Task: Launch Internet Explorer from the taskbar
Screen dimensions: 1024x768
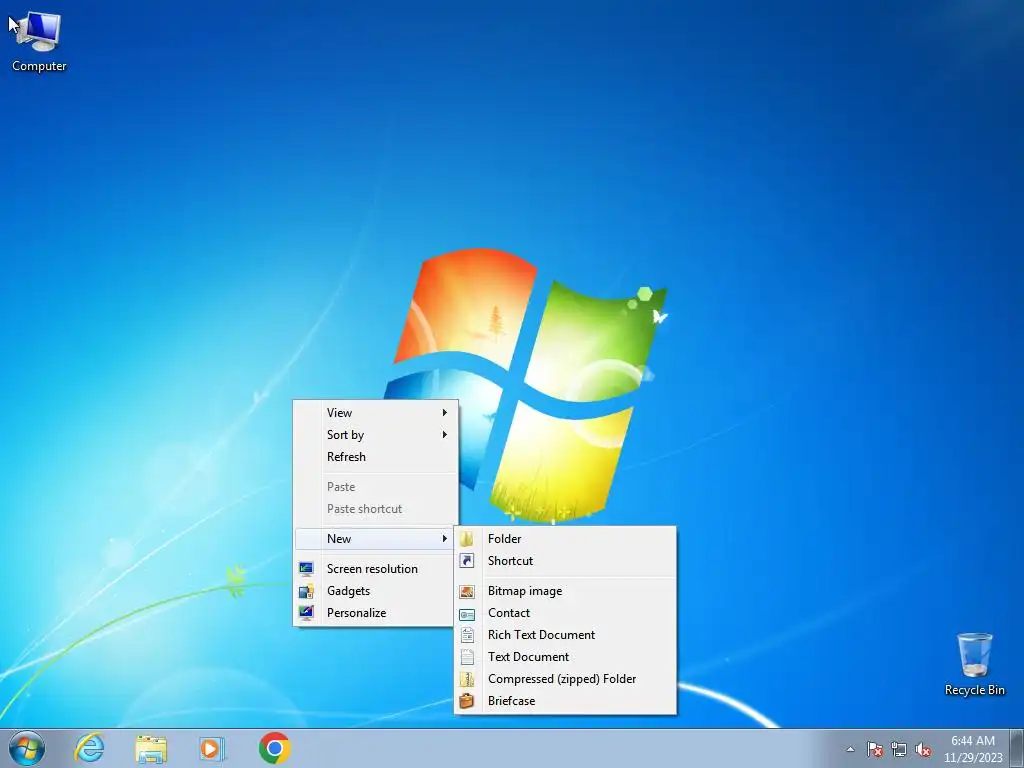Action: click(x=89, y=748)
